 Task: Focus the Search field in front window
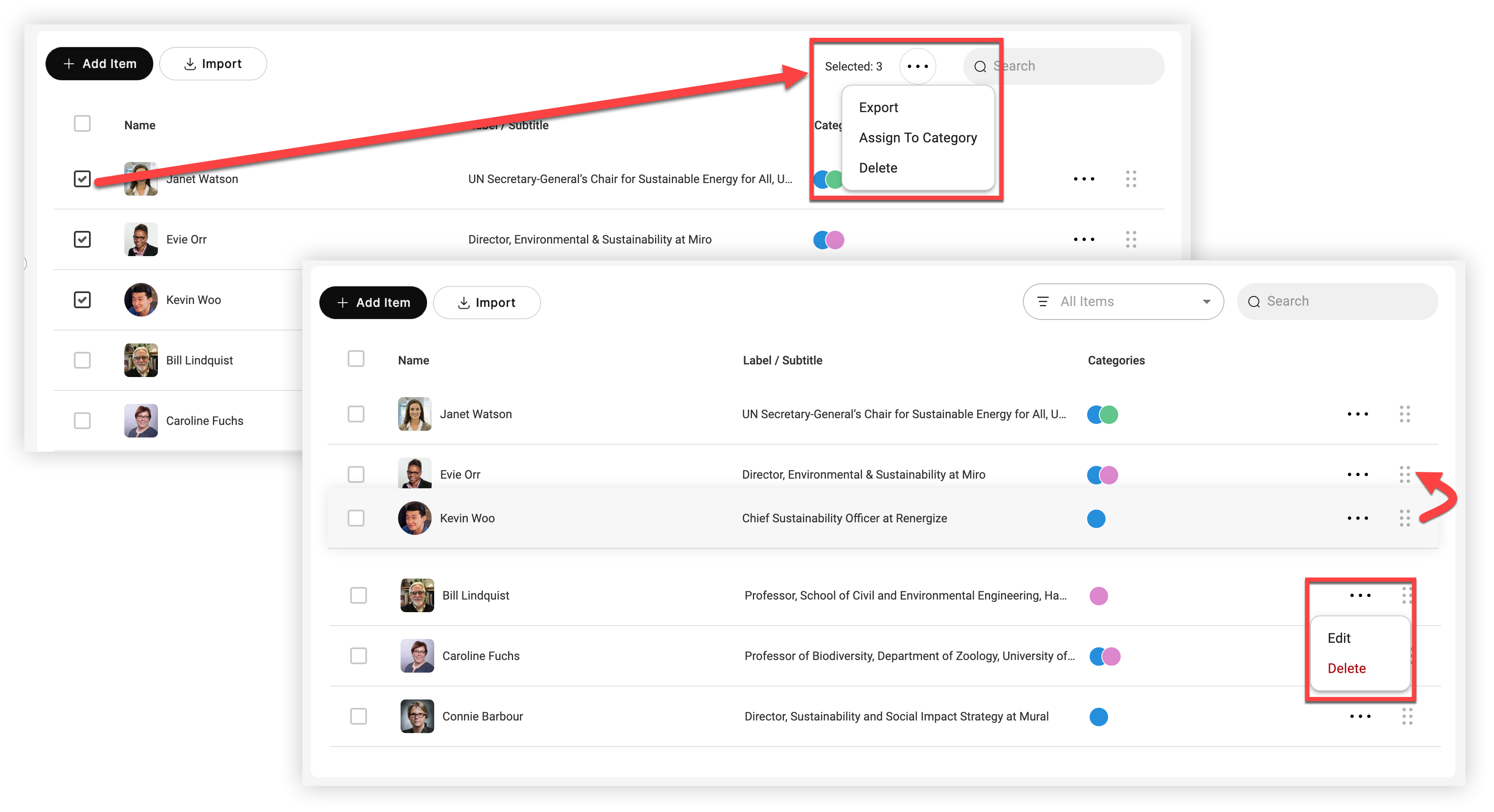pos(1337,301)
